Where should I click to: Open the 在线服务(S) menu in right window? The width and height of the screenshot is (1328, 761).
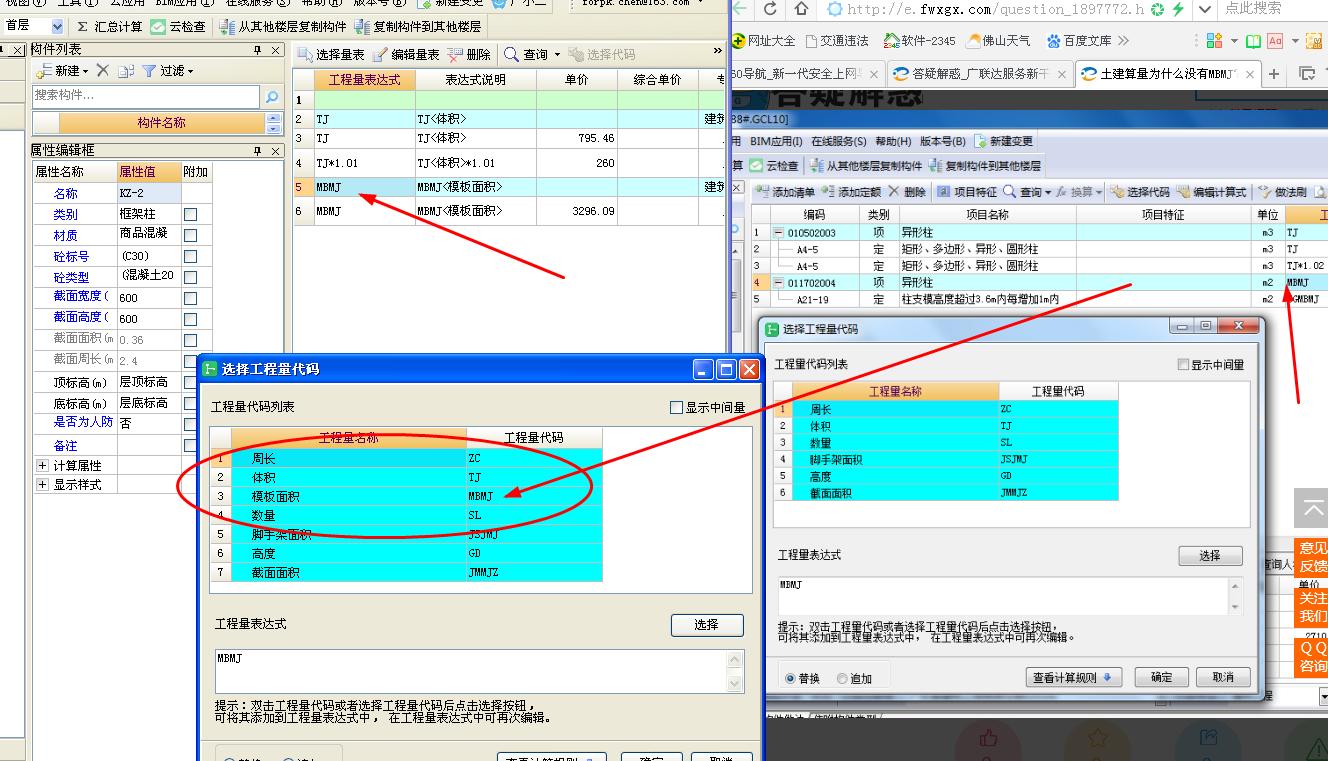tap(839, 141)
